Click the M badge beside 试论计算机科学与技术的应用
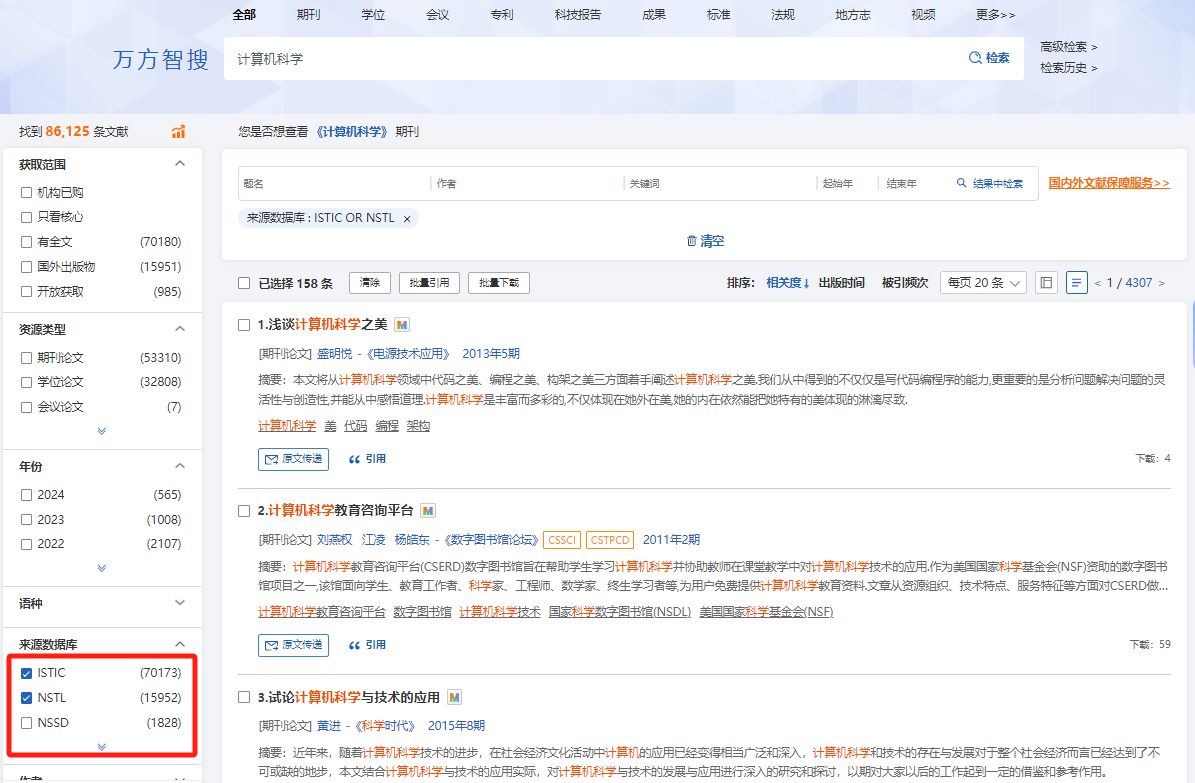Viewport: 1195px width, 783px height. tap(454, 697)
